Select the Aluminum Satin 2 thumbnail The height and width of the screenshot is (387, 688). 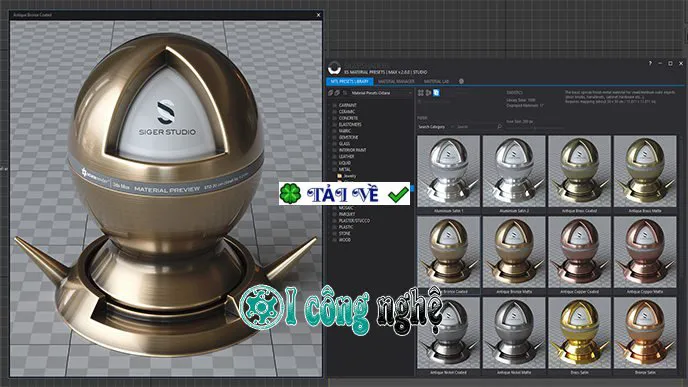[514, 171]
